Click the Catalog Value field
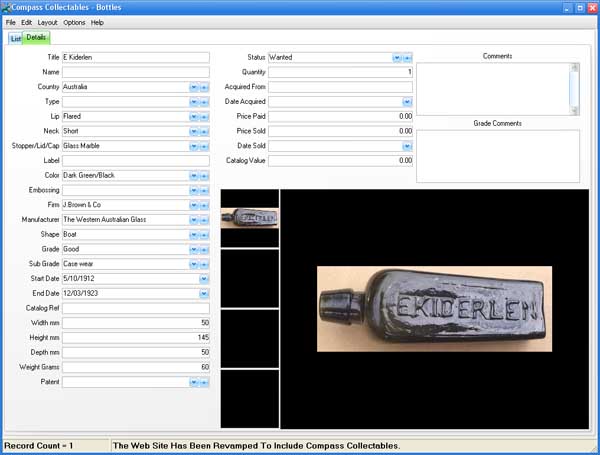The image size is (600, 455). [340, 161]
